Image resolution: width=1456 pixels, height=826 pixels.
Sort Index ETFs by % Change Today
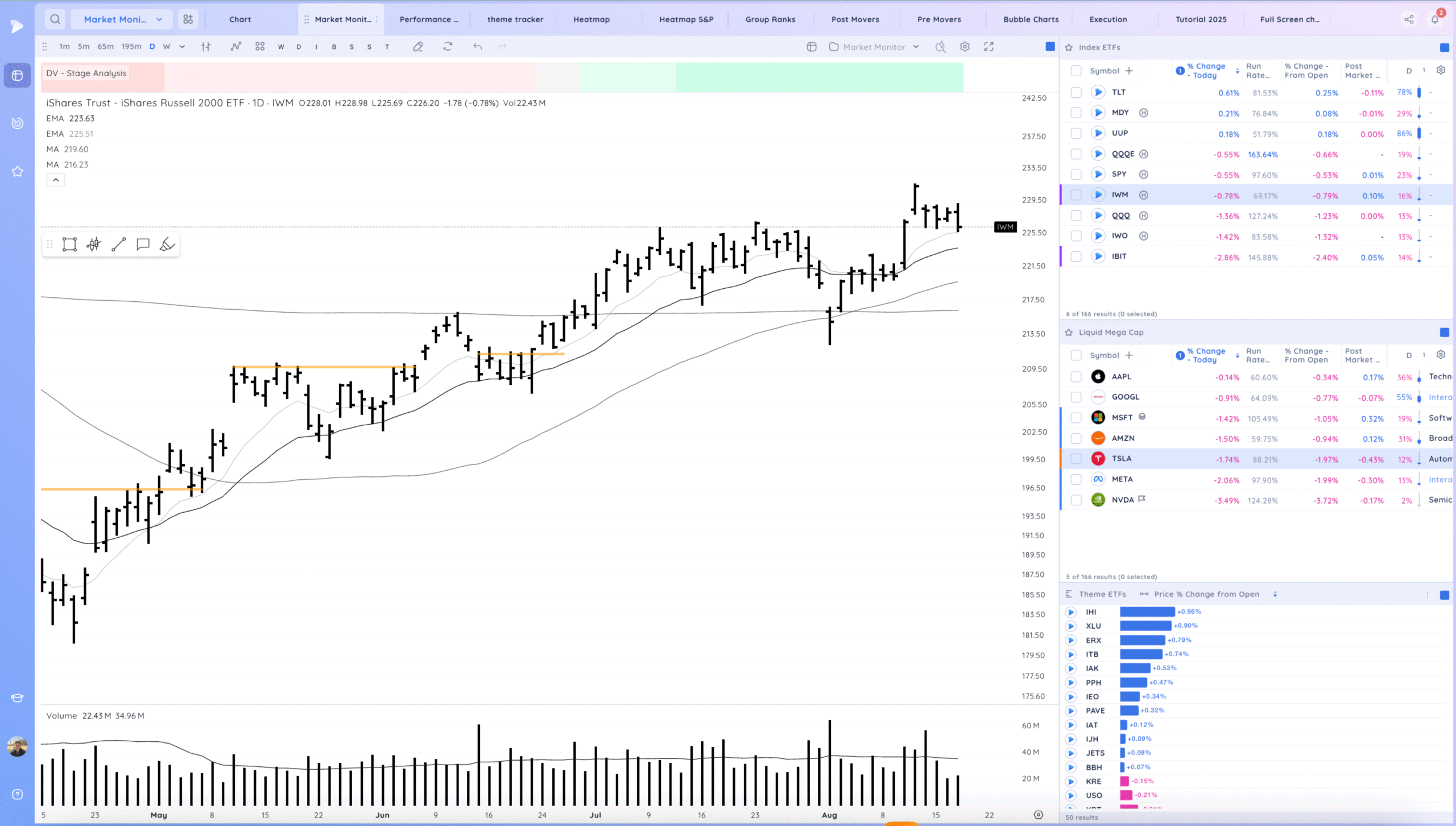1238,70
